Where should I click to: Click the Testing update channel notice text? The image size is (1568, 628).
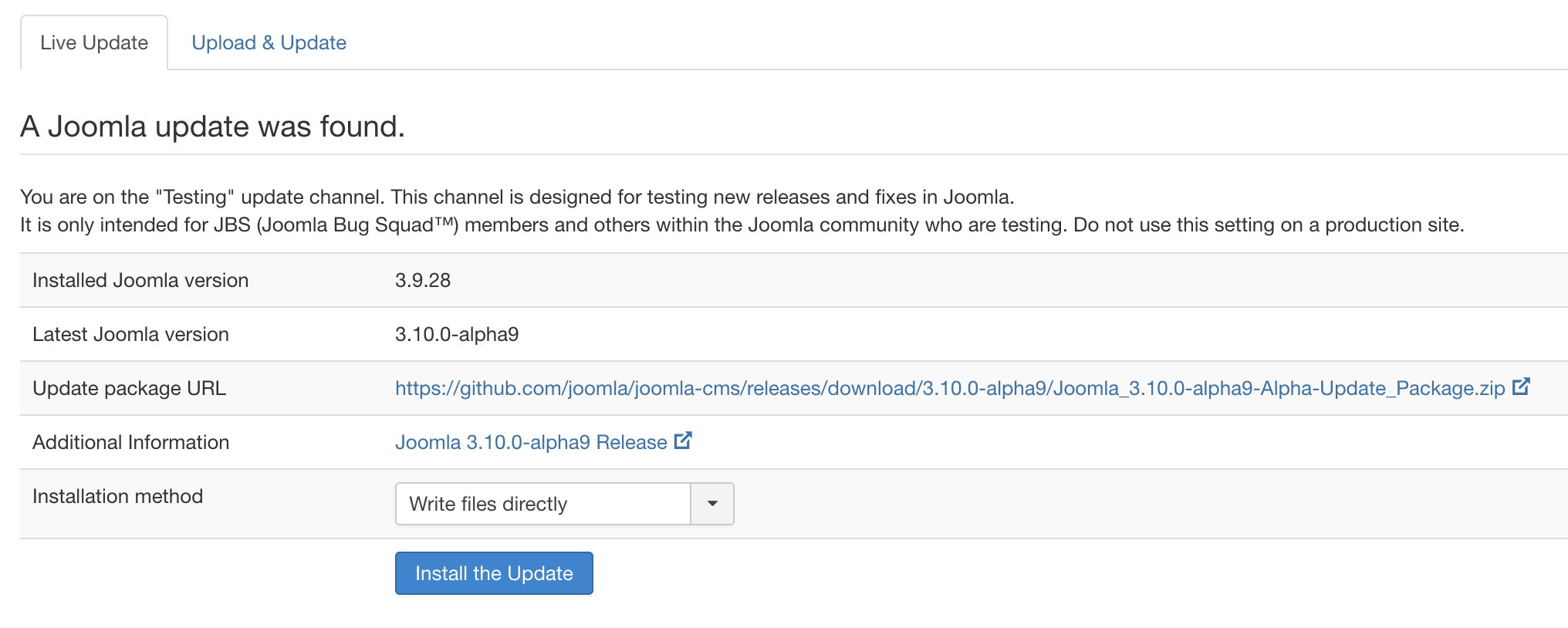[517, 197]
